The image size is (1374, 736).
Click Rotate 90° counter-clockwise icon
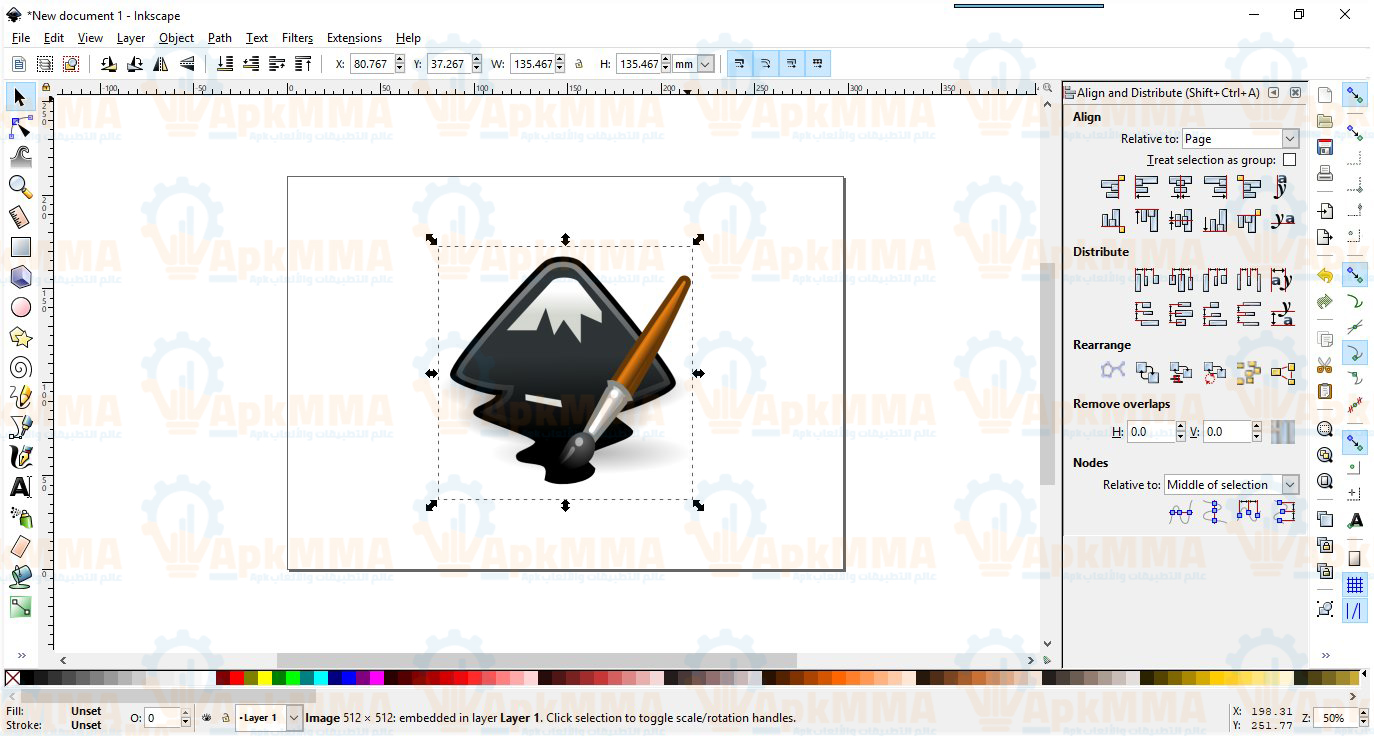tap(108, 64)
